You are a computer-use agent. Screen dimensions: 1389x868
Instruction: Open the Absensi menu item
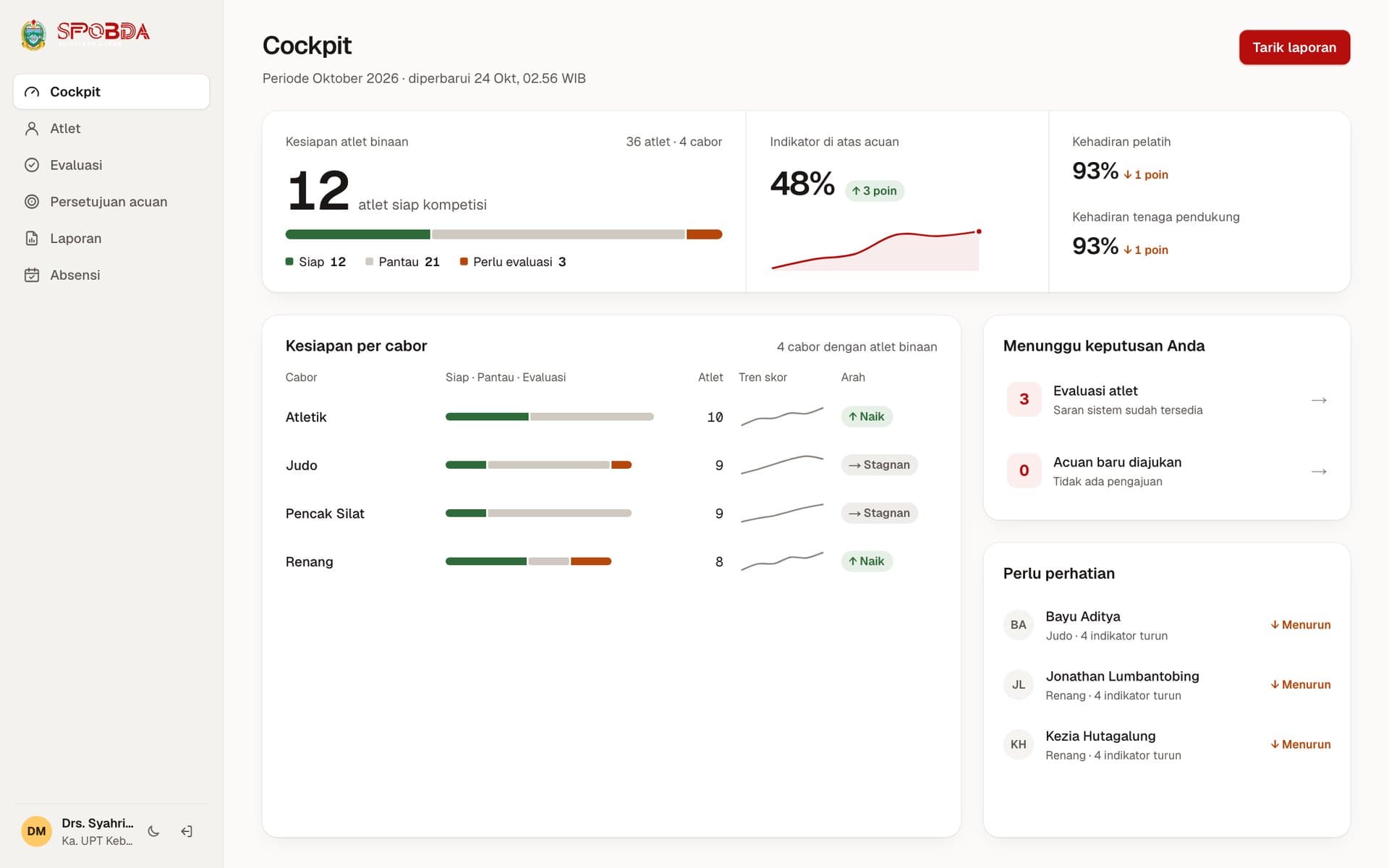[x=111, y=275]
